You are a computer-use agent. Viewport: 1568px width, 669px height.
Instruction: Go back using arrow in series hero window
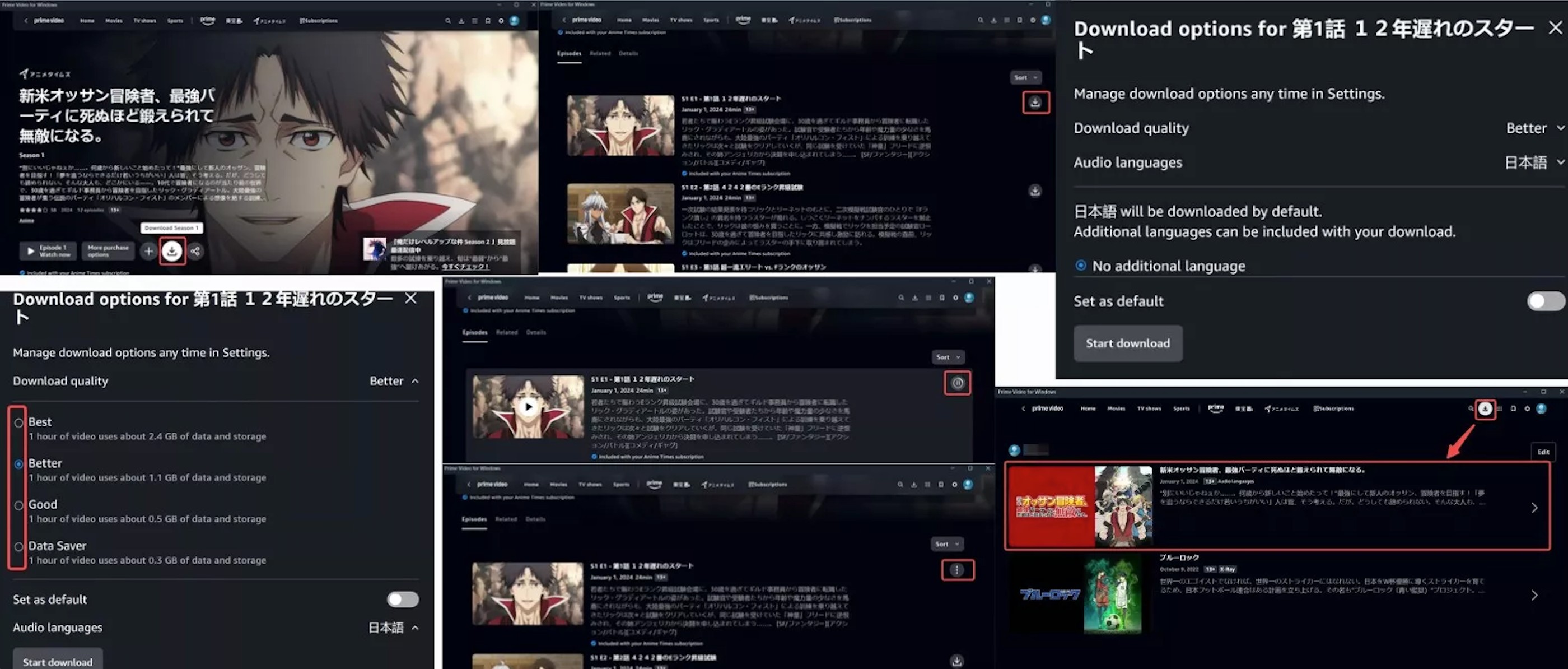click(x=26, y=21)
